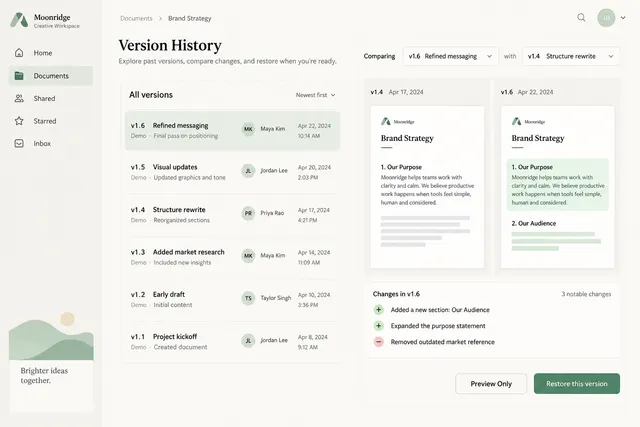The height and width of the screenshot is (427, 640).
Task: Select version v1.1 Project kickoff row
Action: 232,342
